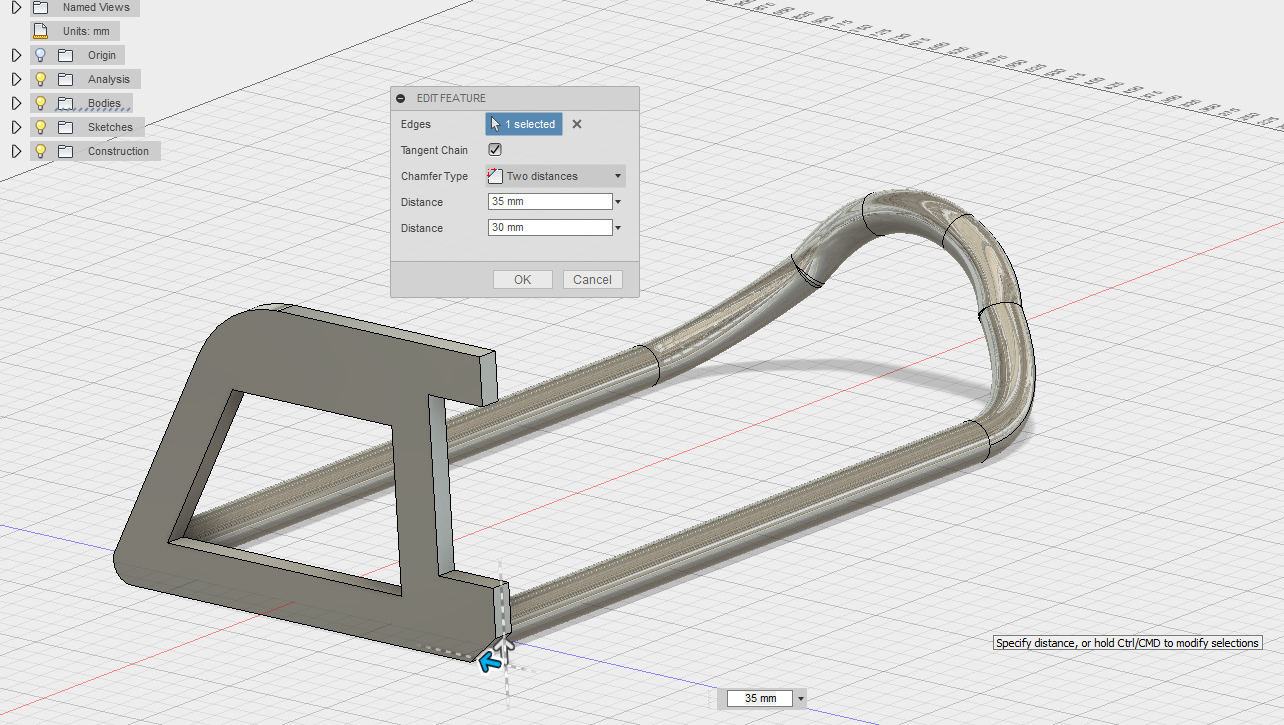Collapse the Edit Feature dialog with minus icon
This screenshot has height=725, width=1284.
[x=401, y=99]
